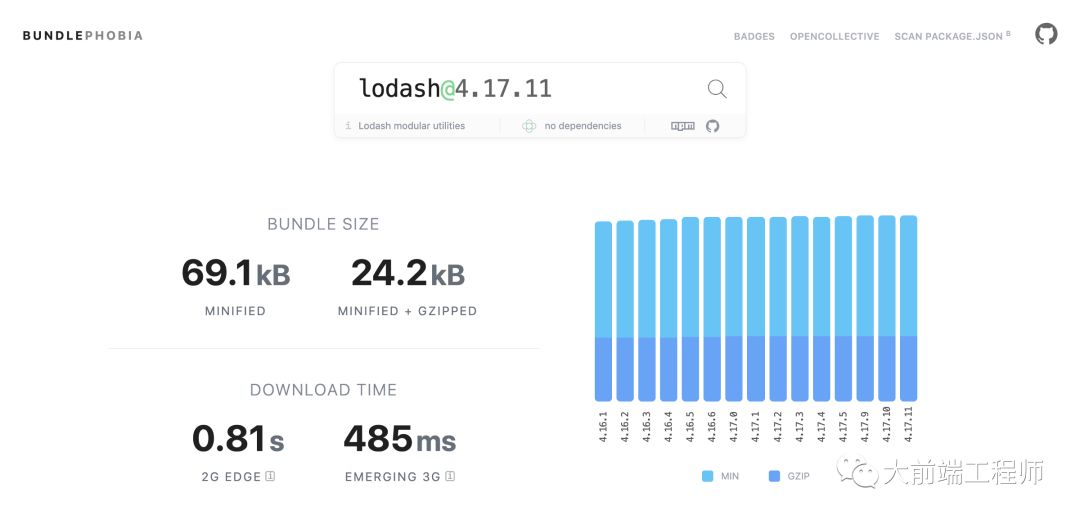
Task: Select the 4.17.11 version bar
Action: [908, 309]
